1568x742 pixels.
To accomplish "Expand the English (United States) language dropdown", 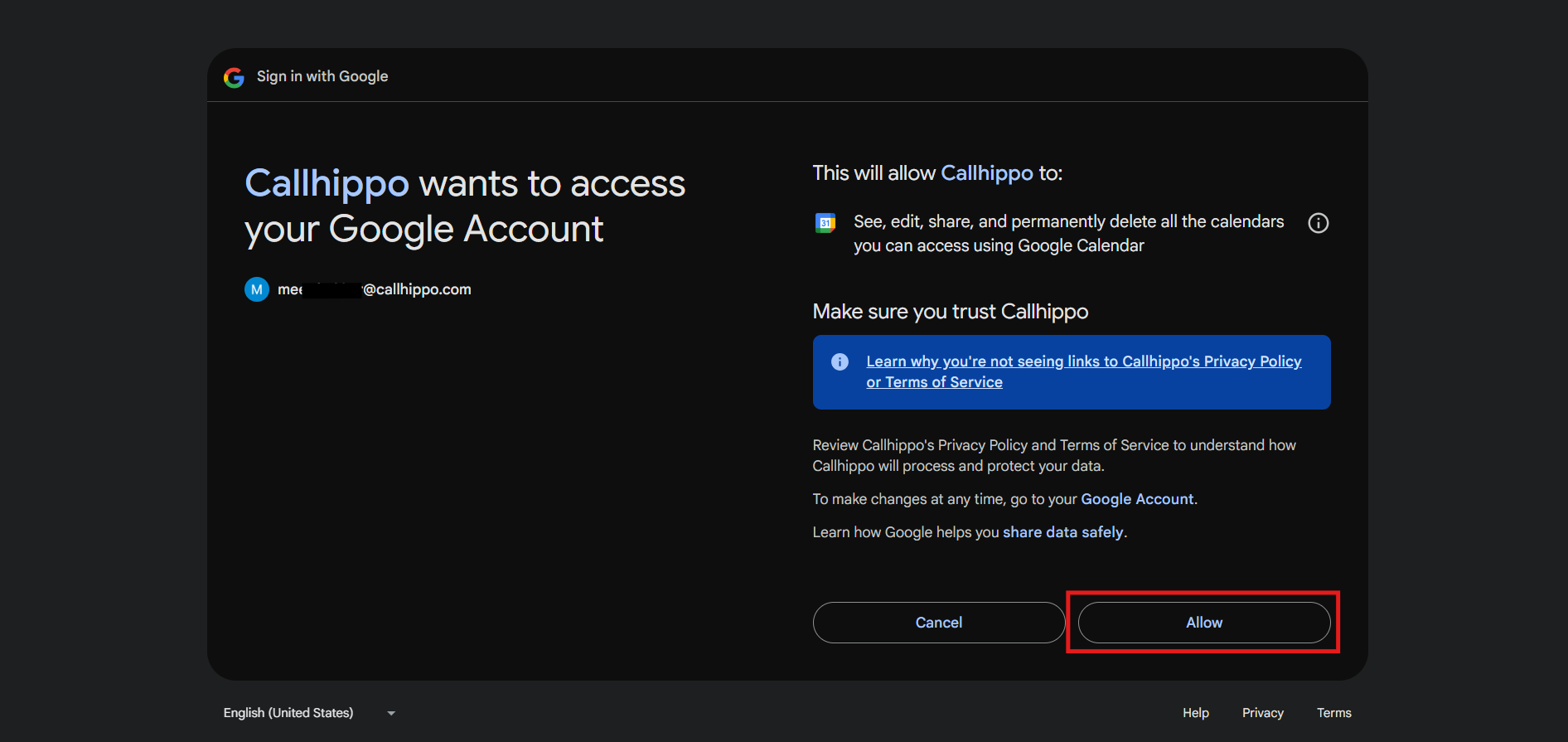I will point(310,713).
